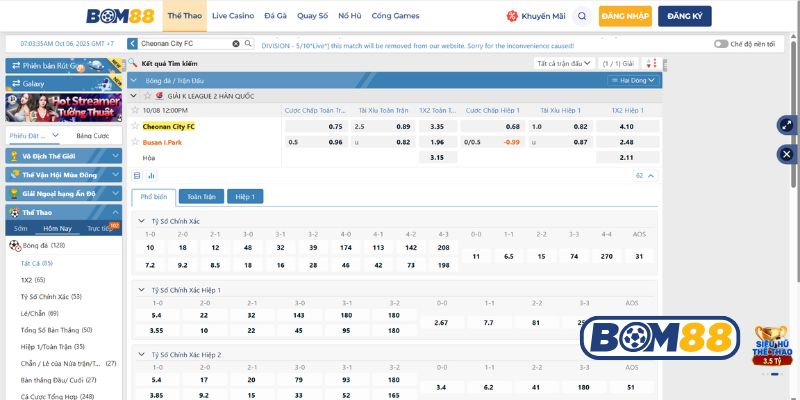This screenshot has width=800, height=400.
Task: Switch to Phiên bản Rút Gọn
Action: pos(64,66)
